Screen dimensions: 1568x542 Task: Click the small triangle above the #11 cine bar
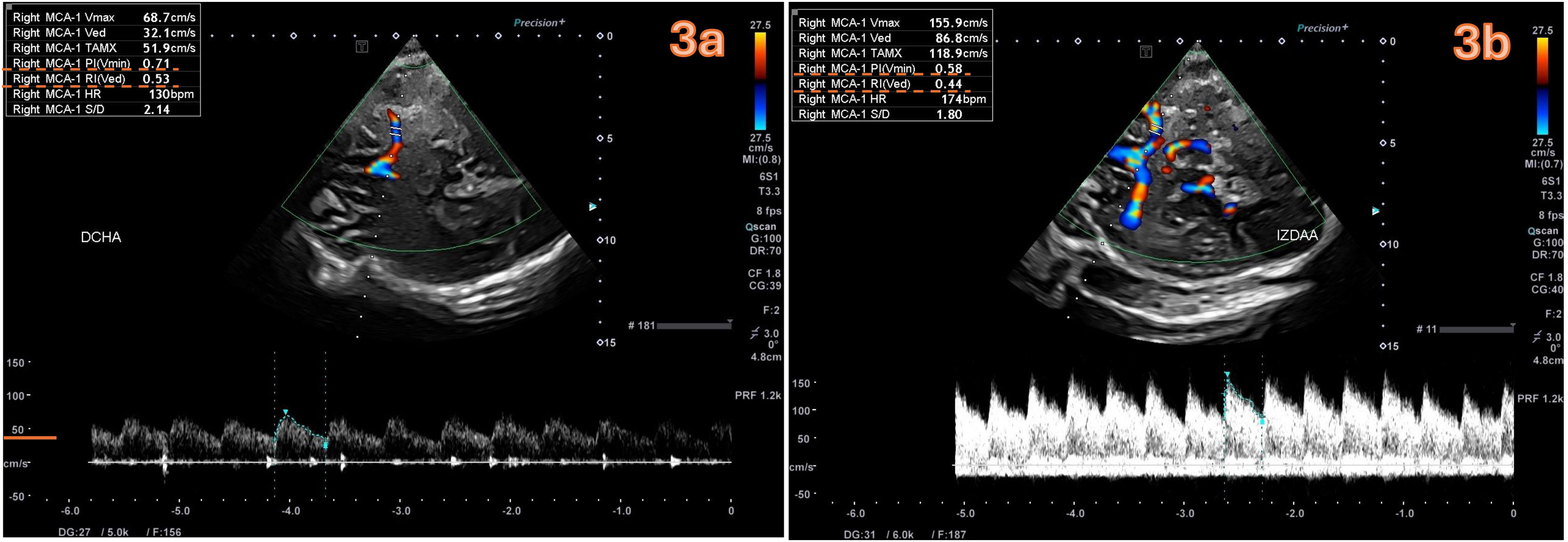(1512, 325)
